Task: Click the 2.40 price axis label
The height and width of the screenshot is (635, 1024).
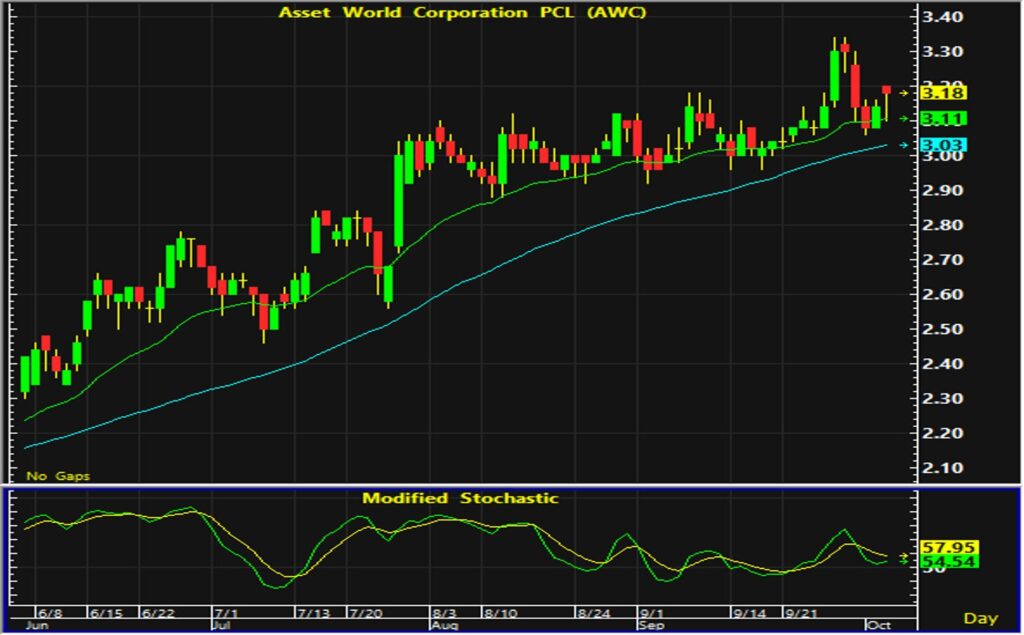Action: pyautogui.click(x=941, y=364)
